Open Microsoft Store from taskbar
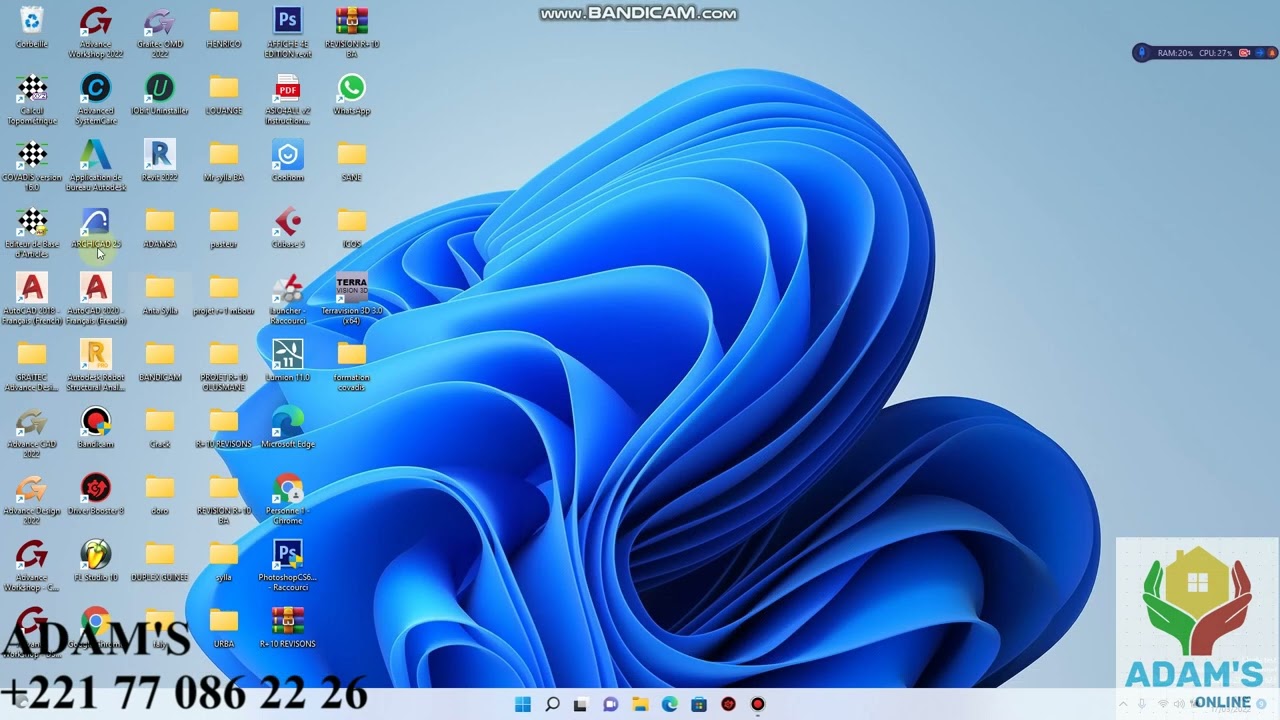This screenshot has height=720, width=1280. pyautogui.click(x=699, y=704)
